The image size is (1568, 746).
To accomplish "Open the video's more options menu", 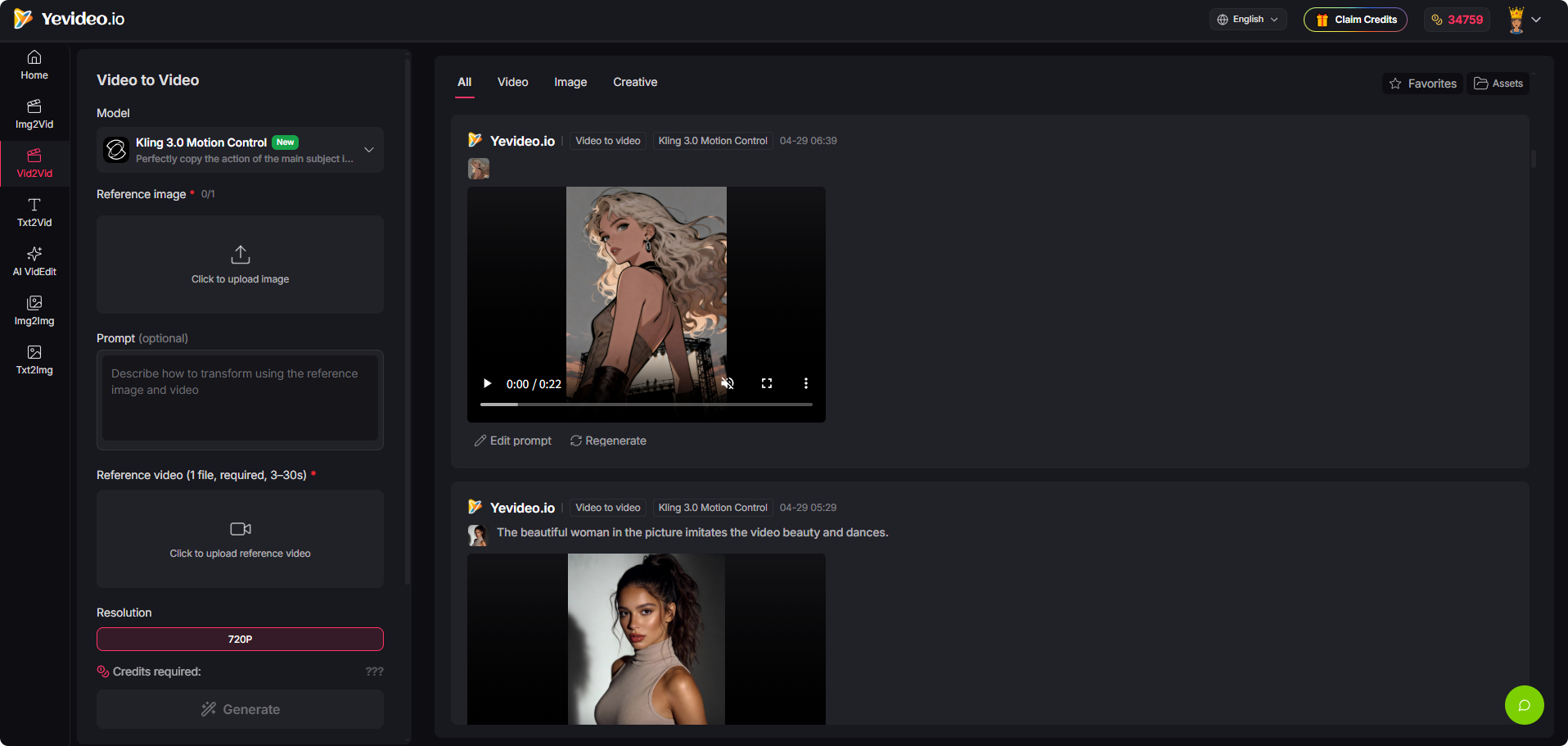I will (x=806, y=383).
